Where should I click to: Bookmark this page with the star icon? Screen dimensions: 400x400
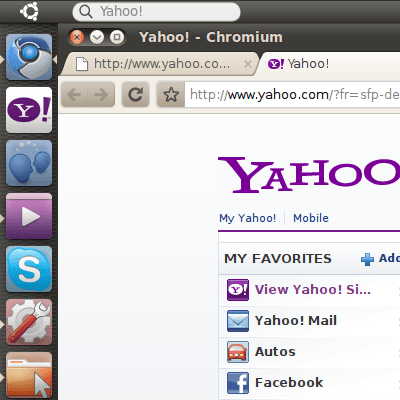(171, 95)
